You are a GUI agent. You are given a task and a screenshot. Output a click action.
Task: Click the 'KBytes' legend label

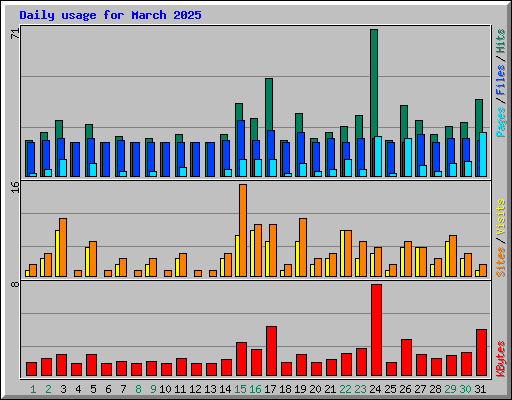tap(501, 359)
